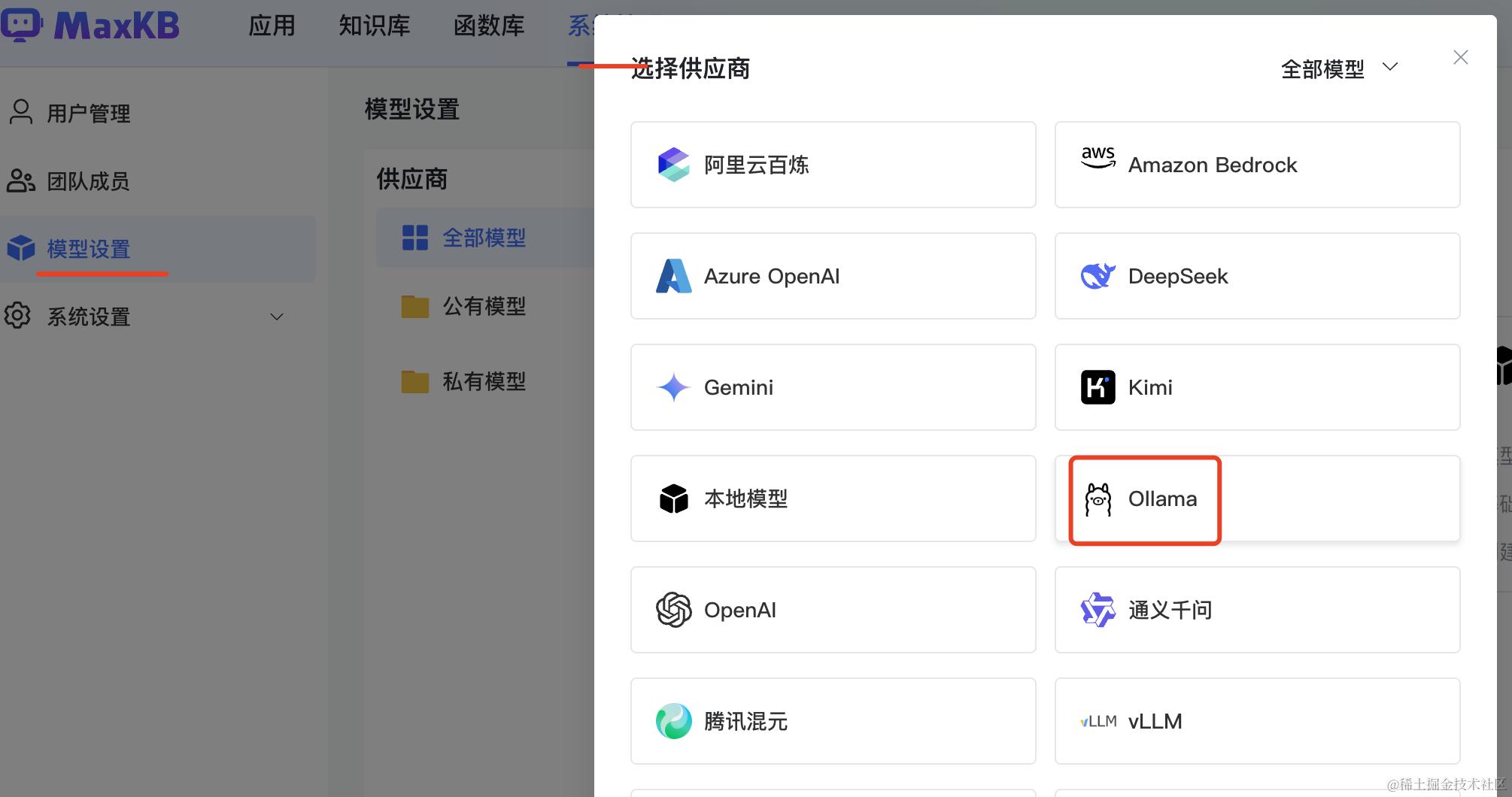Choose the Azure OpenAI provider card
Image resolution: width=1512 pixels, height=797 pixels.
point(833,276)
